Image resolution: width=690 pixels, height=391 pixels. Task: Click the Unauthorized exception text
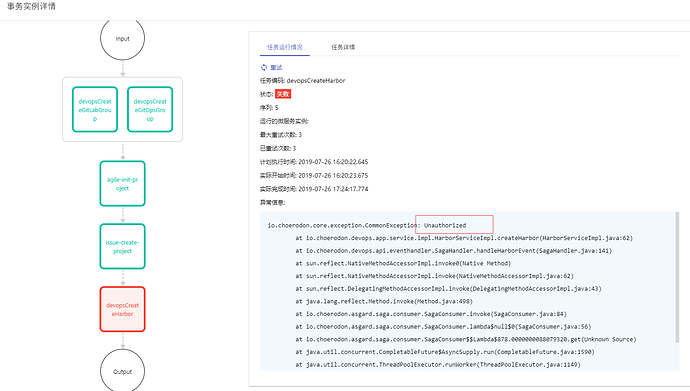pos(445,225)
